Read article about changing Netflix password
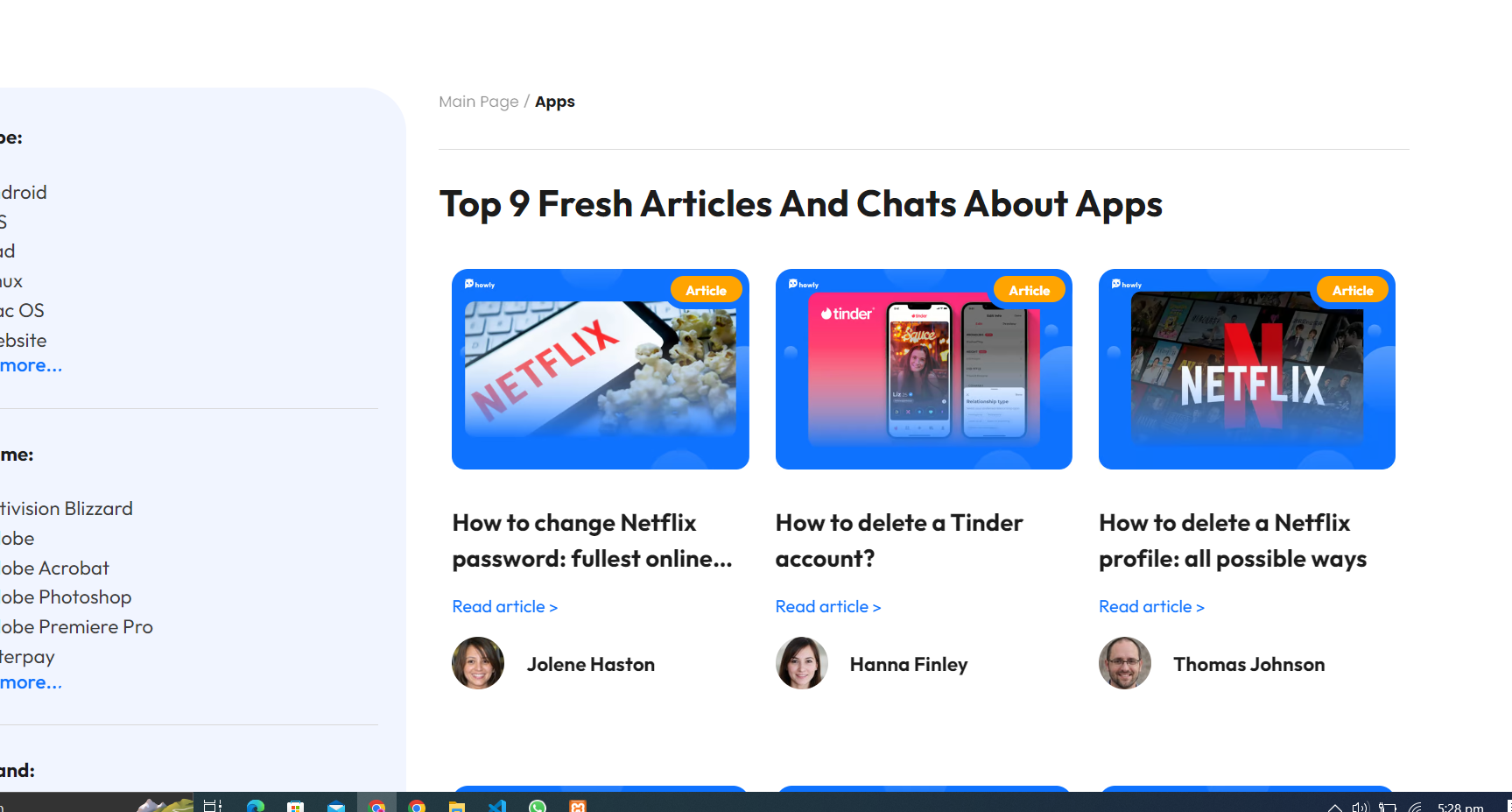 click(x=504, y=606)
